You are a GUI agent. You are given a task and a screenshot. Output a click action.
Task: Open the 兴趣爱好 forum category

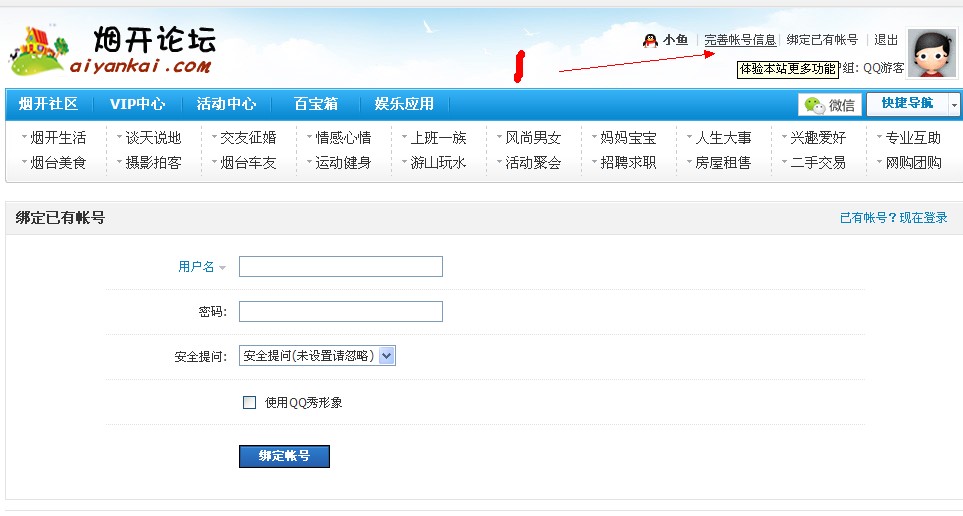(x=818, y=138)
